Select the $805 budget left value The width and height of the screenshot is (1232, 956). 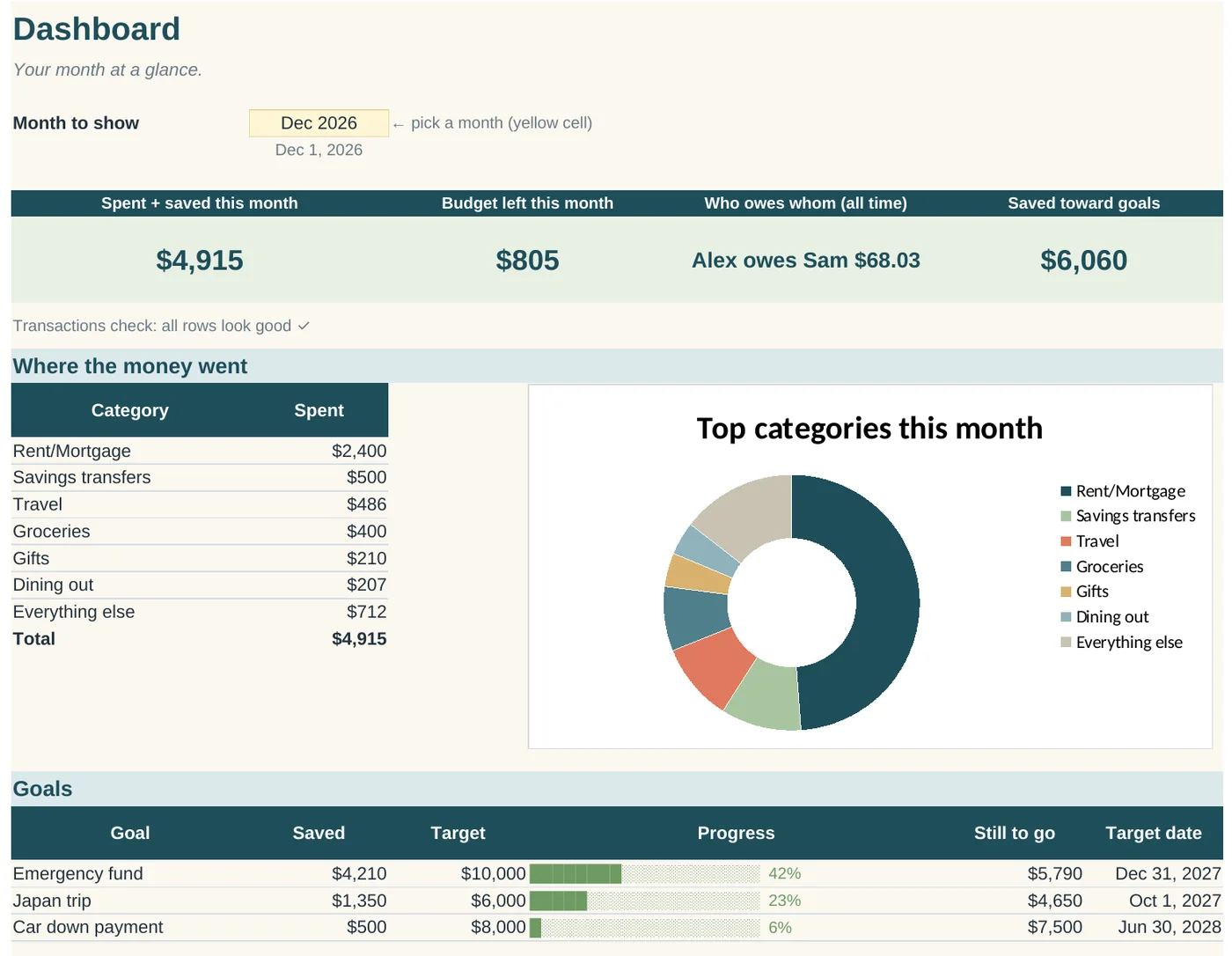pyautogui.click(x=527, y=261)
